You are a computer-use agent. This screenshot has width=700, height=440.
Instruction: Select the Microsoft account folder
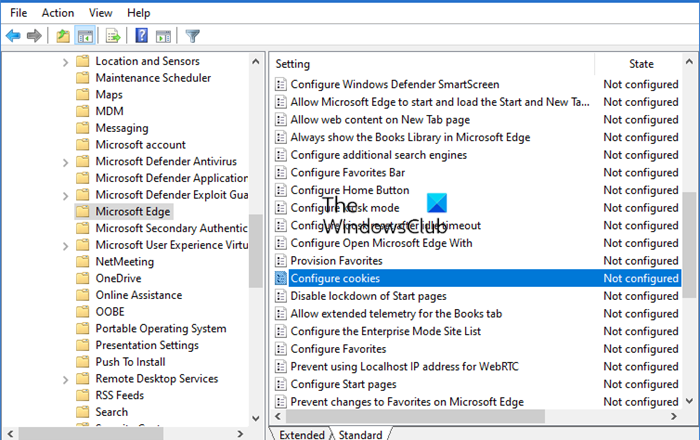pos(141,145)
